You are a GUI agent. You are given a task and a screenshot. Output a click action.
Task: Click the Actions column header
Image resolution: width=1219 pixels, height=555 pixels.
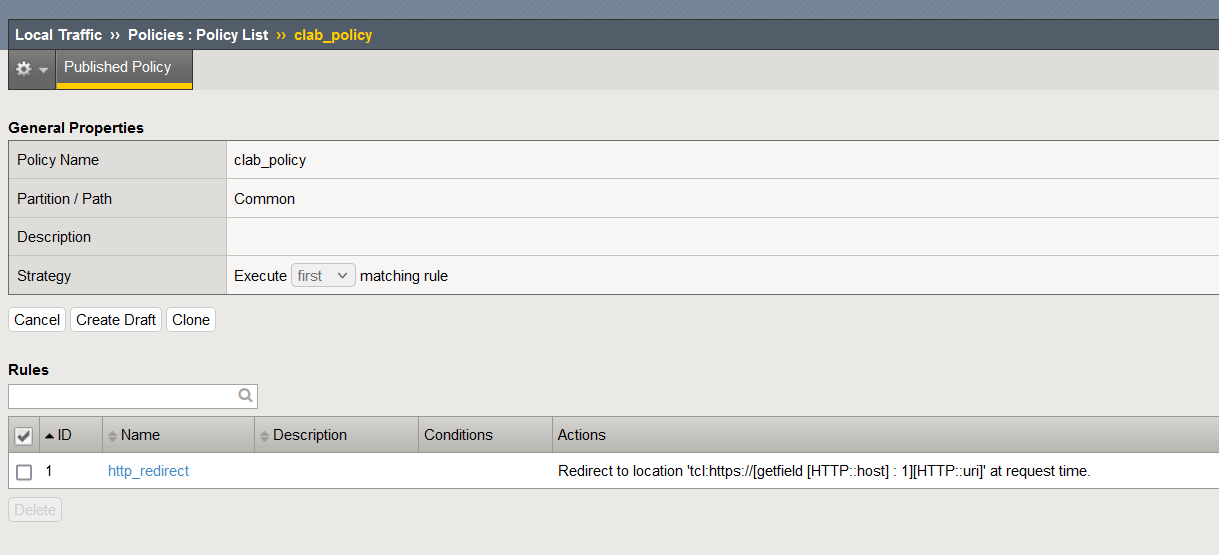click(885, 435)
